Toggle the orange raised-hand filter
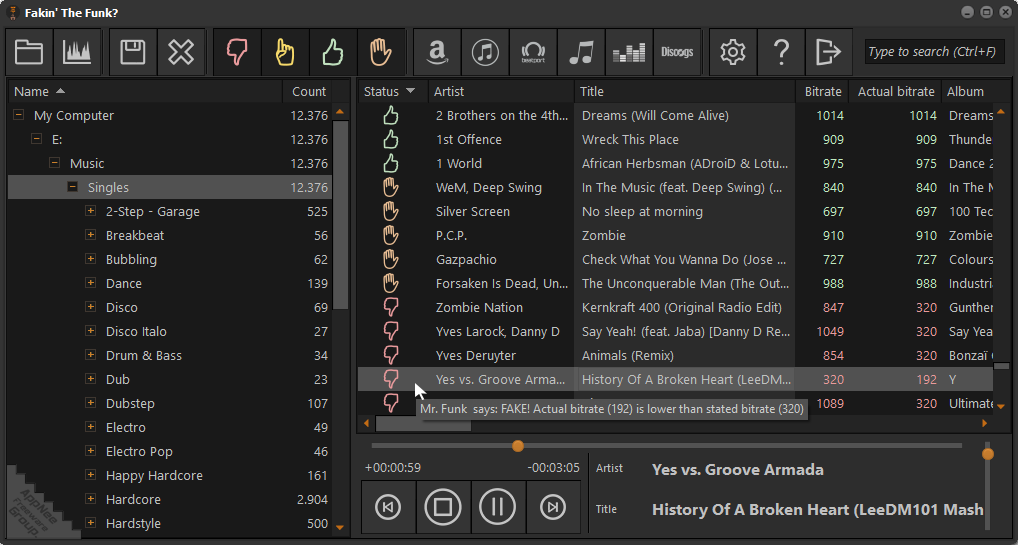The width and height of the screenshot is (1018, 545). click(x=381, y=52)
